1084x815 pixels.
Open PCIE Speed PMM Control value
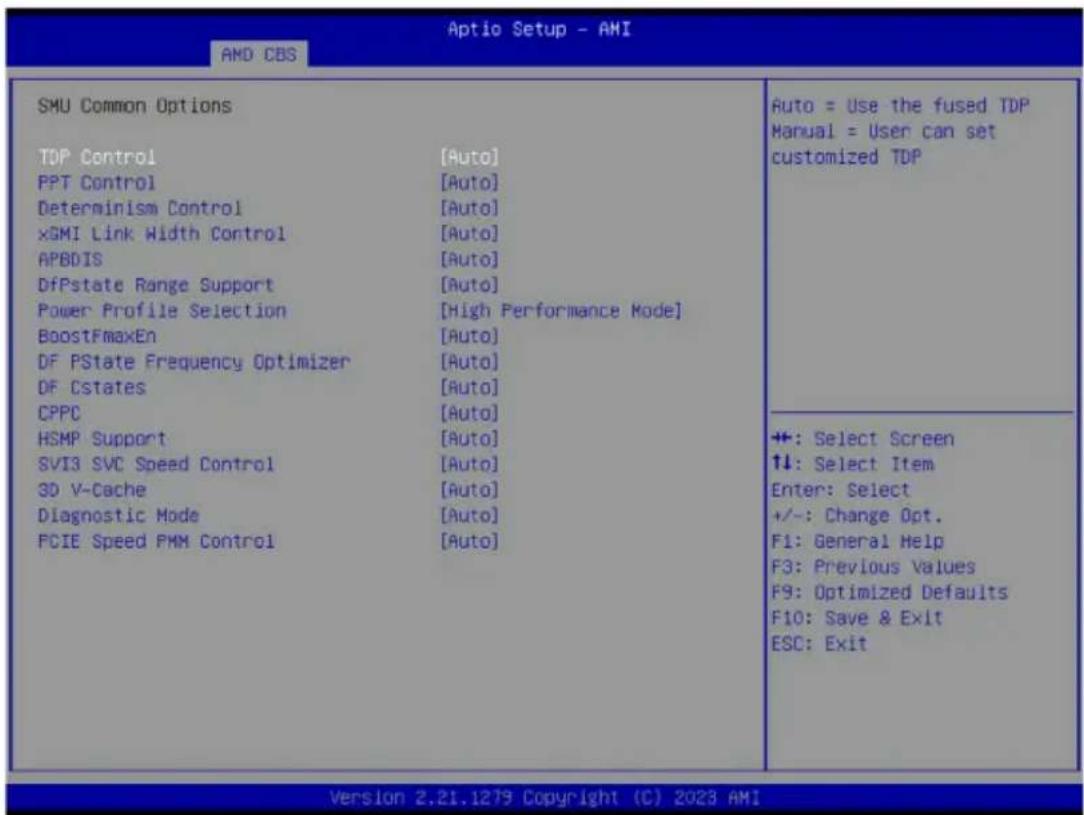pos(469,541)
